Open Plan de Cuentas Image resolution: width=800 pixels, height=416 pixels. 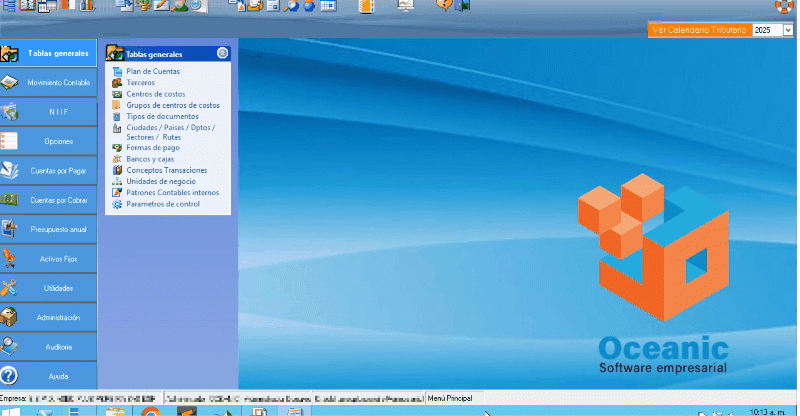[x=153, y=72]
